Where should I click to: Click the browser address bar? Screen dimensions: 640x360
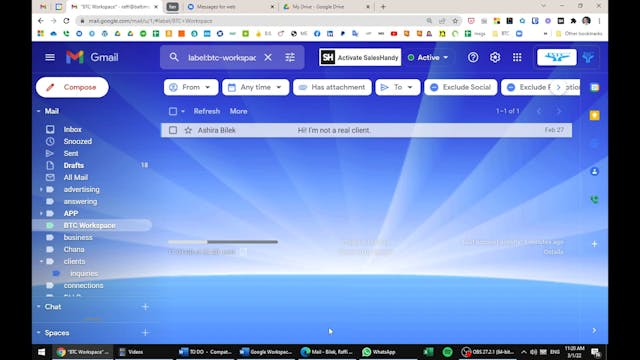(253, 21)
